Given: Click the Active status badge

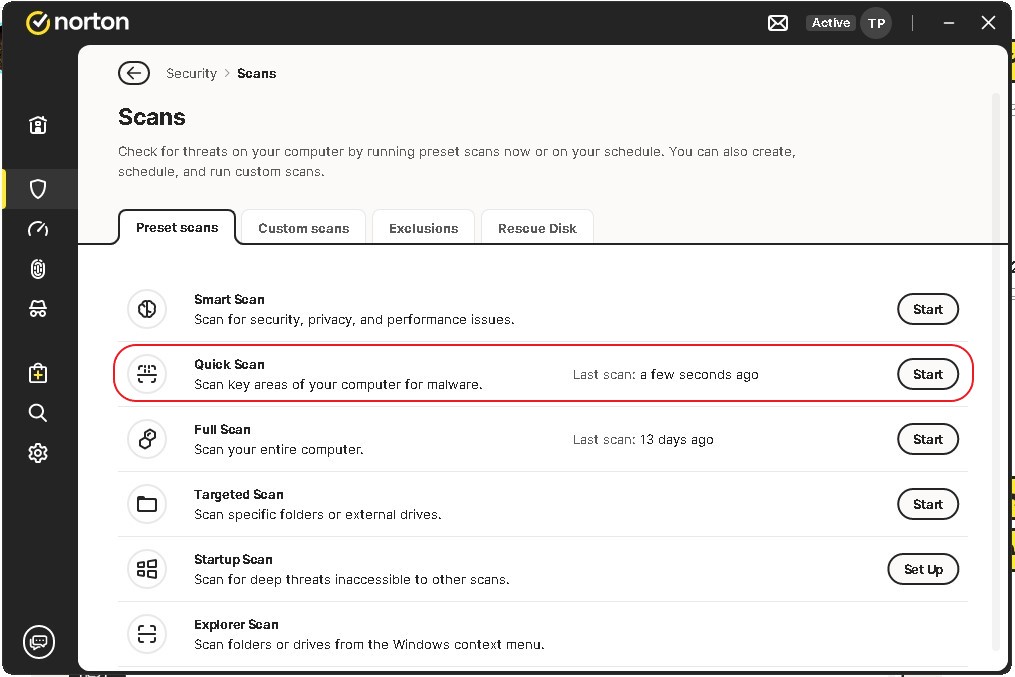Looking at the screenshot, I should pyautogui.click(x=831, y=23).
